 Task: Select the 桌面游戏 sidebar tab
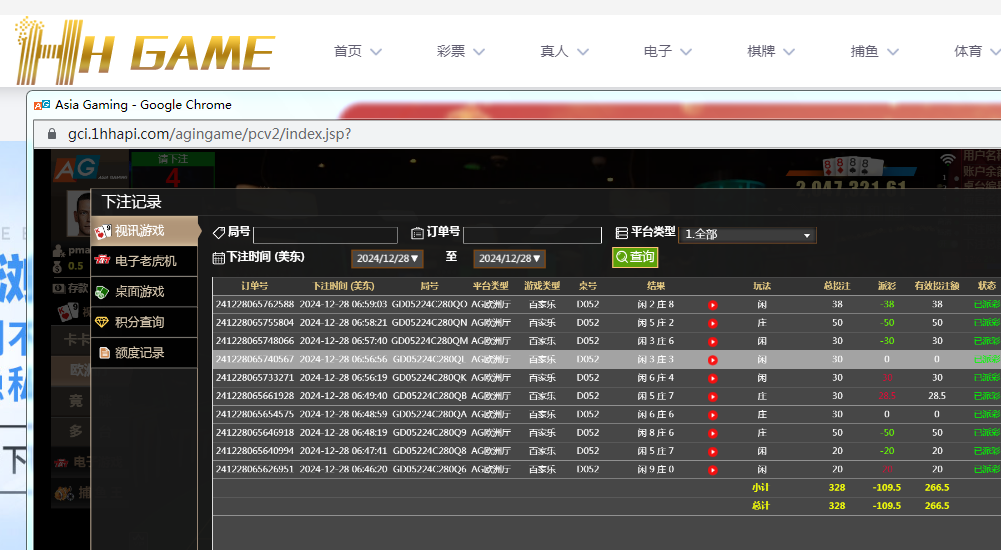click(139, 292)
